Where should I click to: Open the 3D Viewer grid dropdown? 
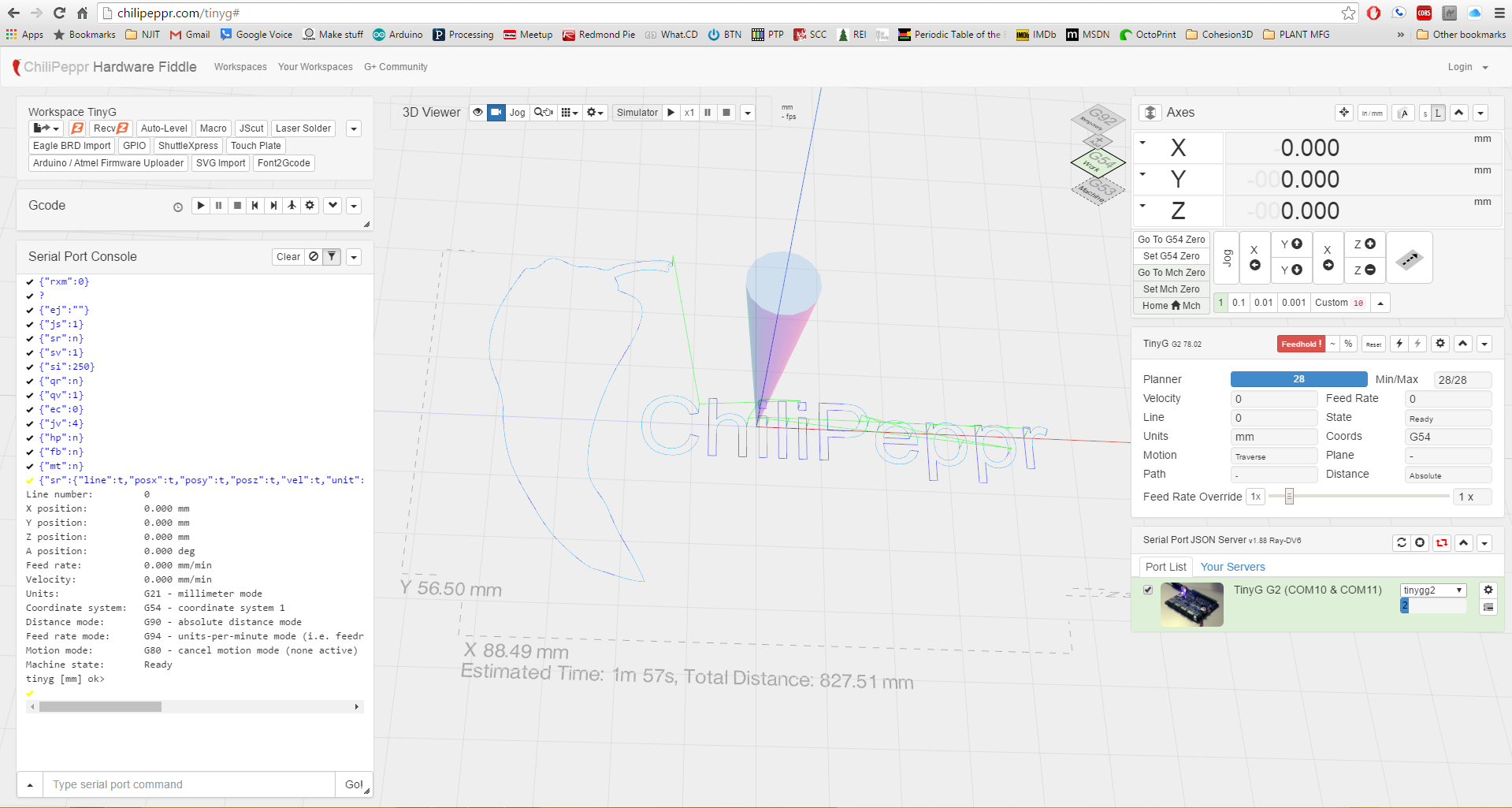point(570,113)
